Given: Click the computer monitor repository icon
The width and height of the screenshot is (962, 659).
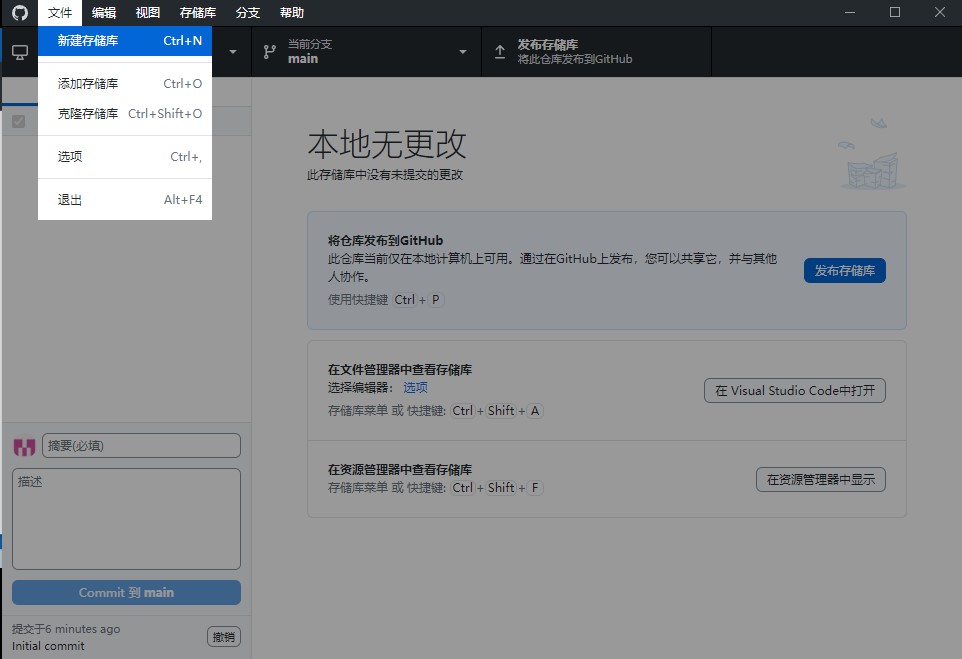Looking at the screenshot, I should (x=19, y=52).
